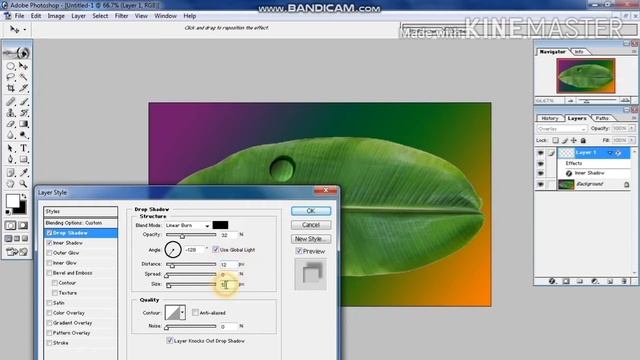Open the Image menu
The height and width of the screenshot is (360, 640).
point(56,16)
